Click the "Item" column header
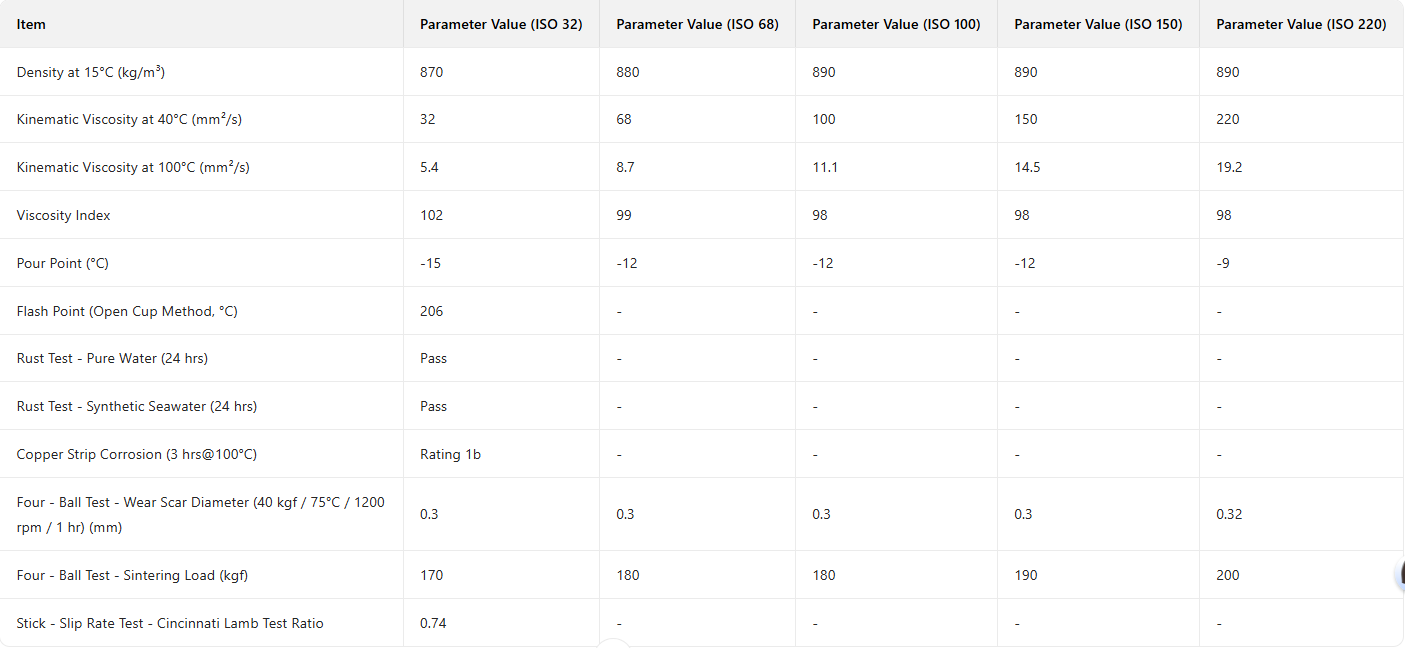 pos(31,24)
